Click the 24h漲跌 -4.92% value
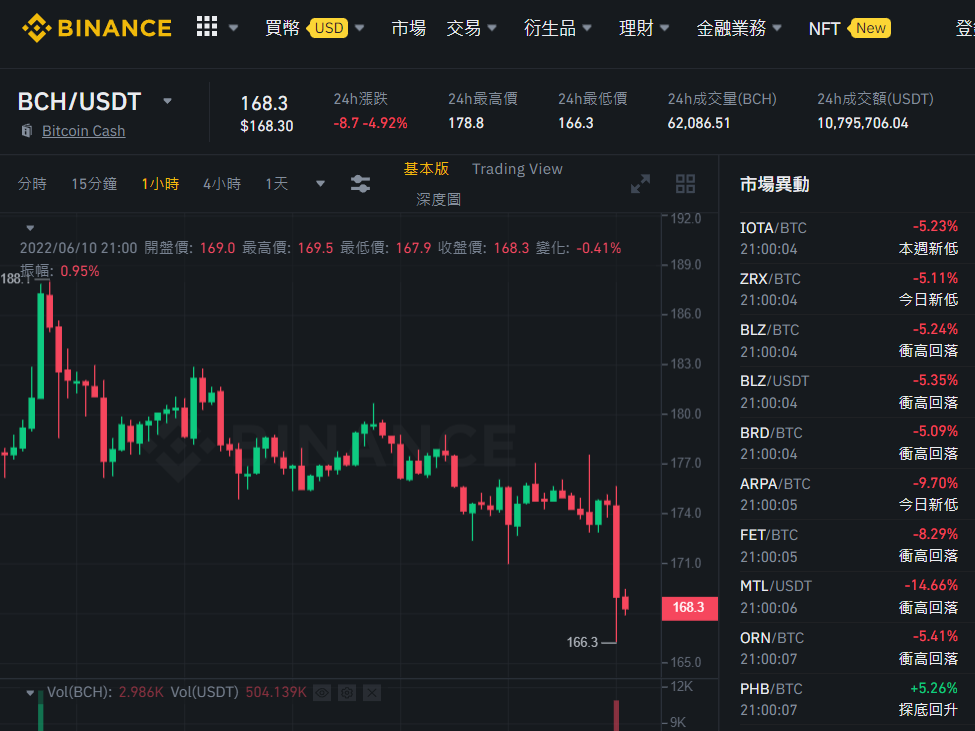The width and height of the screenshot is (975, 731). coord(370,123)
